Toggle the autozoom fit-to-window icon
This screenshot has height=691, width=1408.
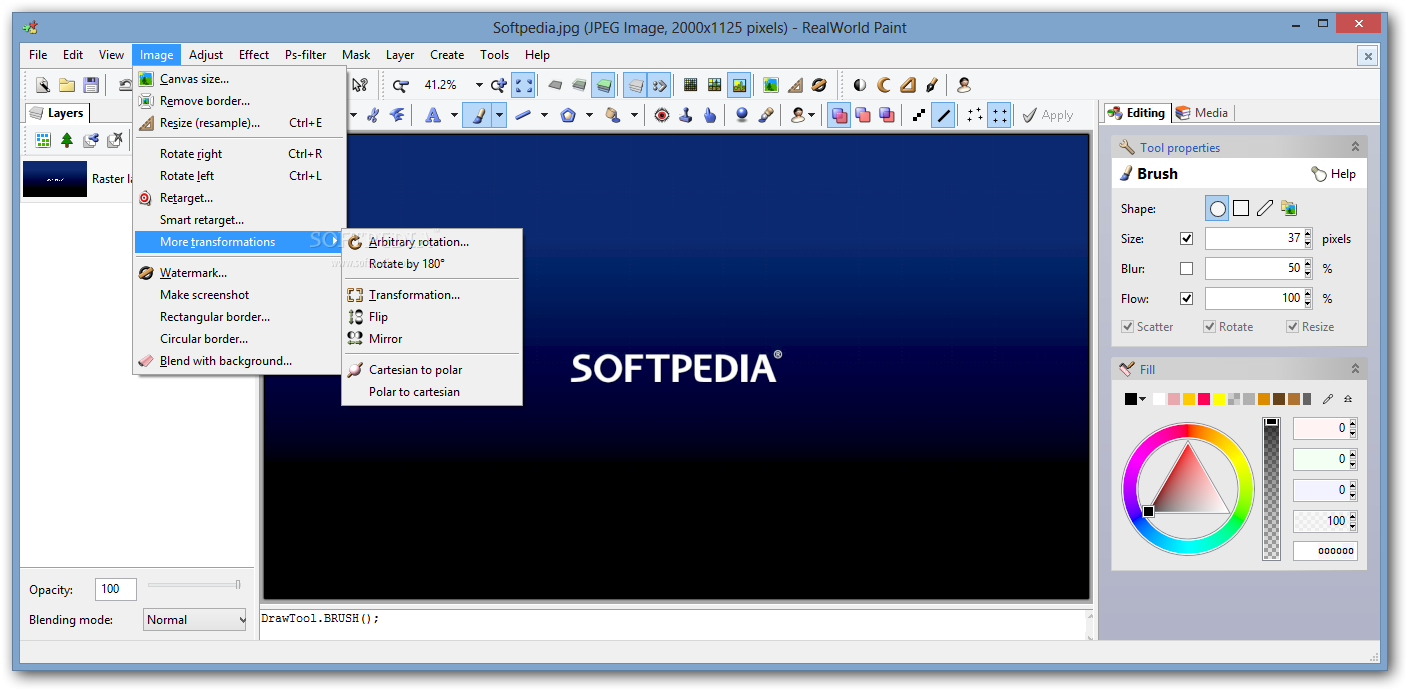523,85
